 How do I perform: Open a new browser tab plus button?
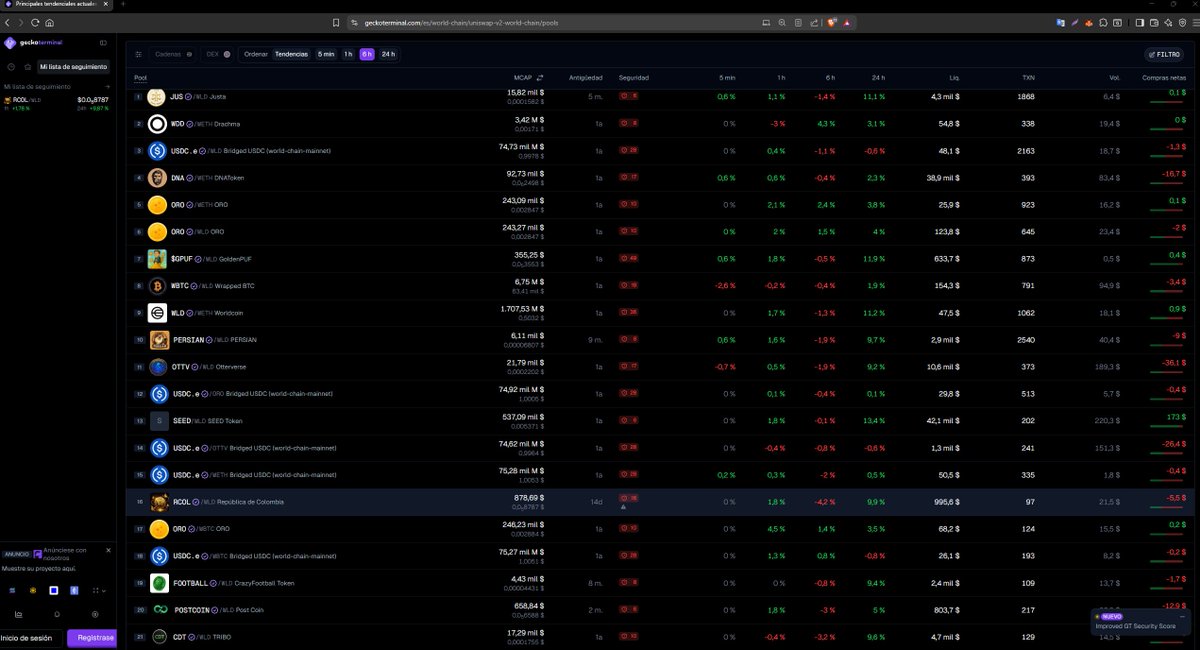click(x=121, y=5)
